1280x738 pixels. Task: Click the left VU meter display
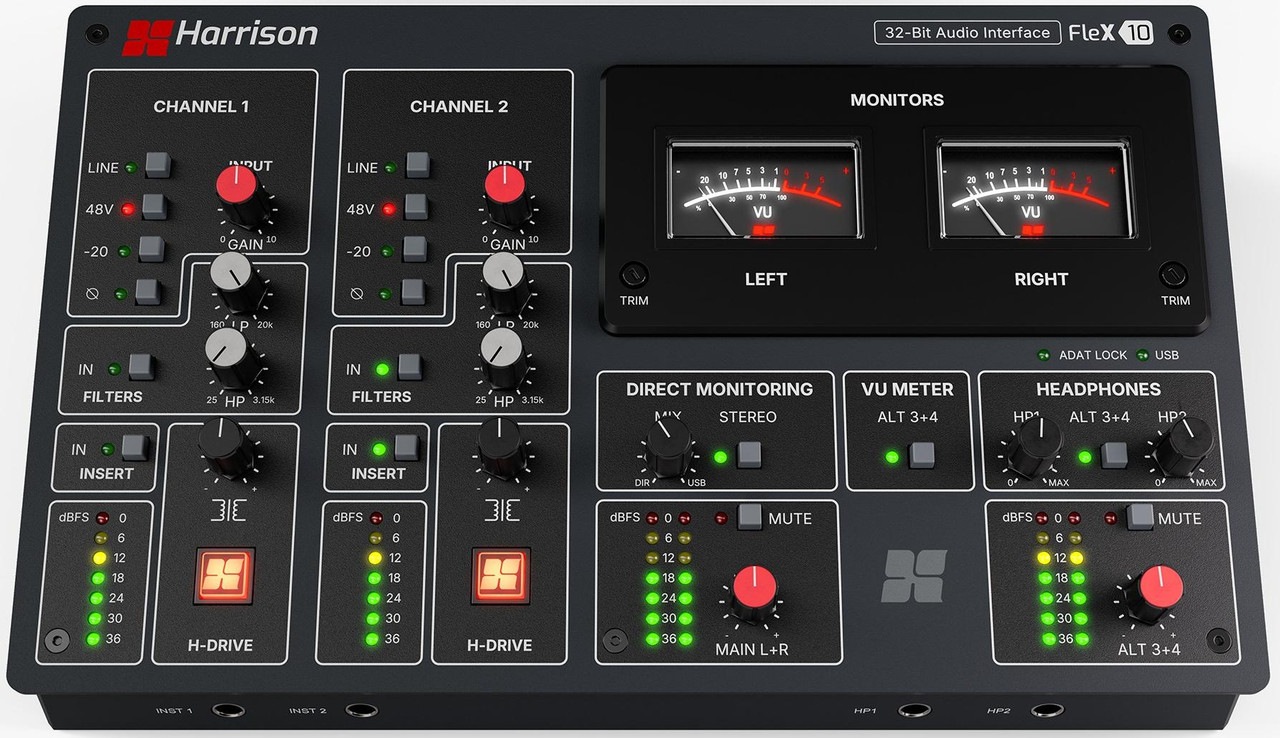765,190
